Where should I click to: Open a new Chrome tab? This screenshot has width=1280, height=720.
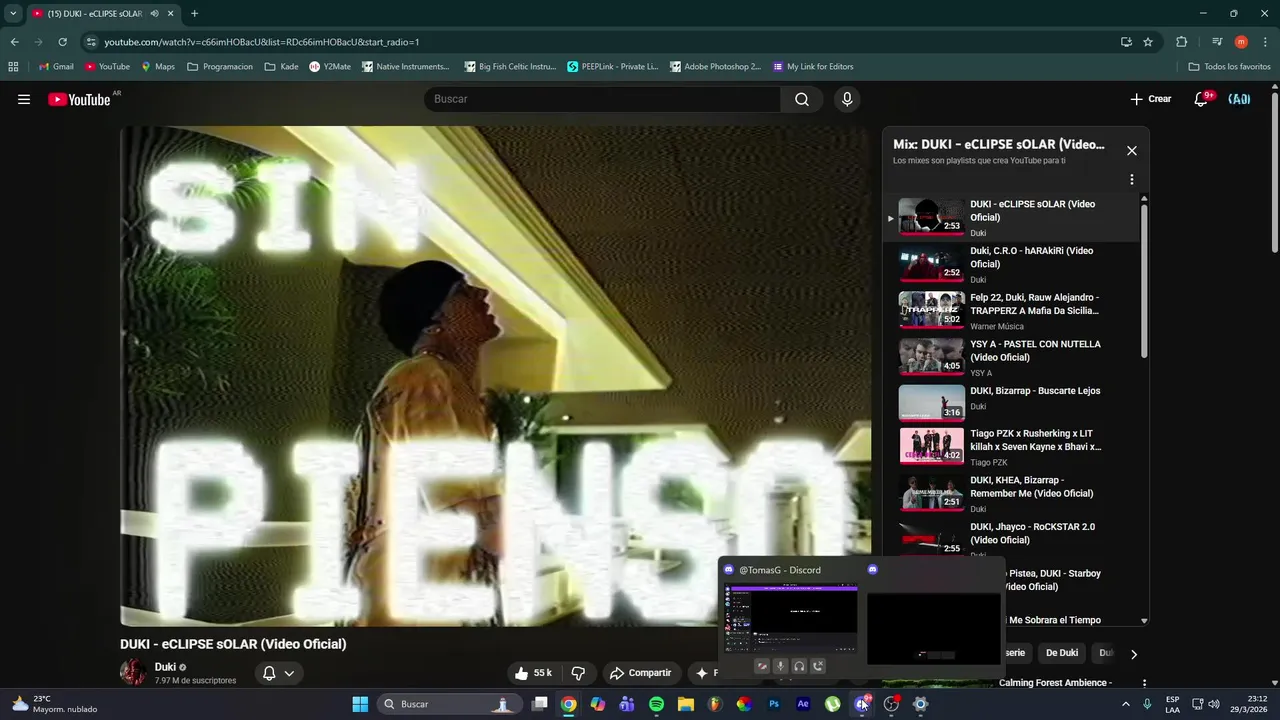(x=194, y=14)
